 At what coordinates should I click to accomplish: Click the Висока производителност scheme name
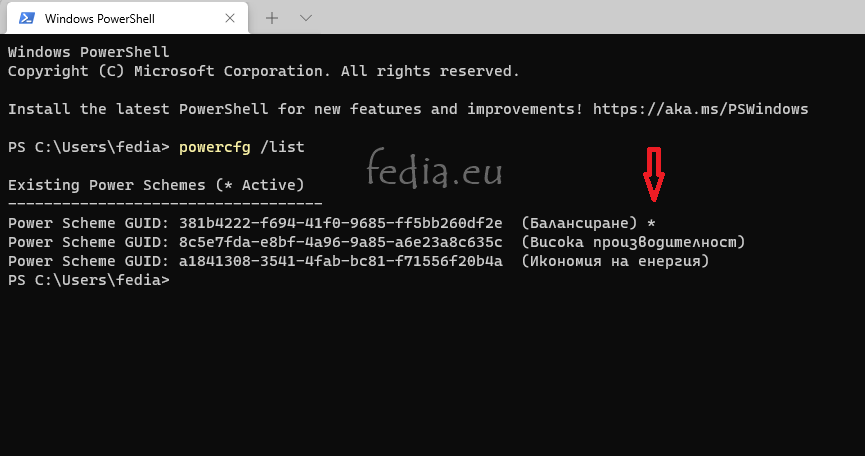(633, 242)
